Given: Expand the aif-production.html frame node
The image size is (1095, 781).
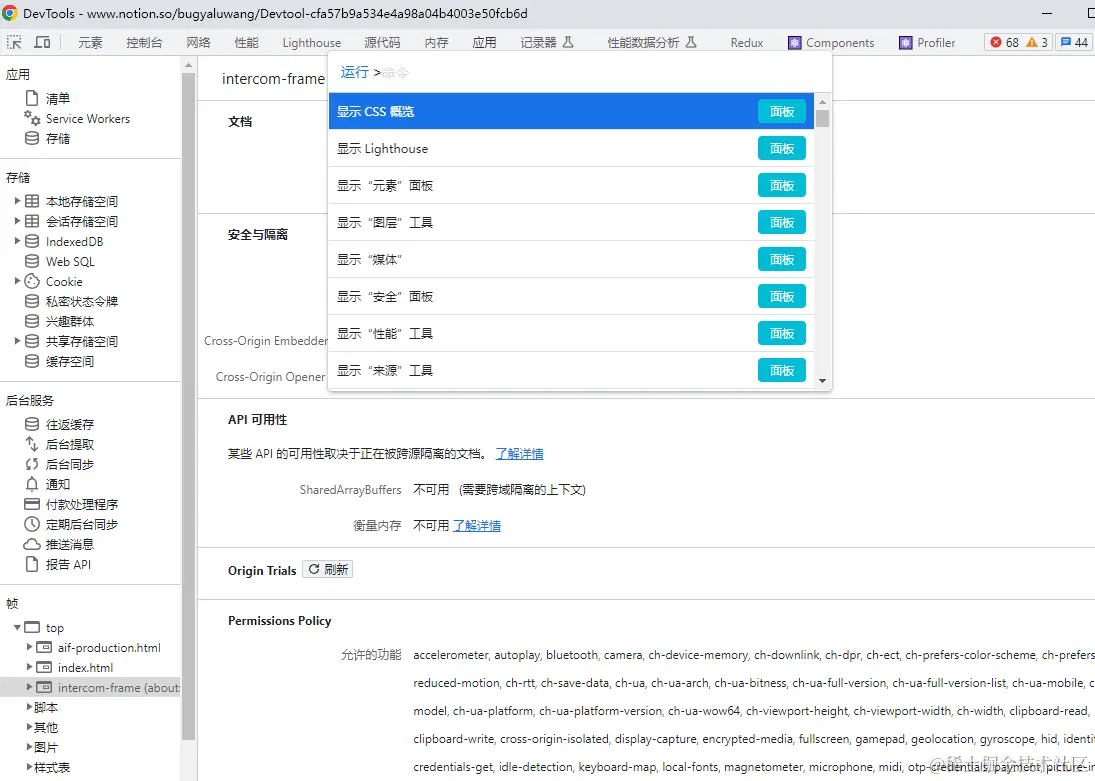Looking at the screenshot, I should point(29,648).
